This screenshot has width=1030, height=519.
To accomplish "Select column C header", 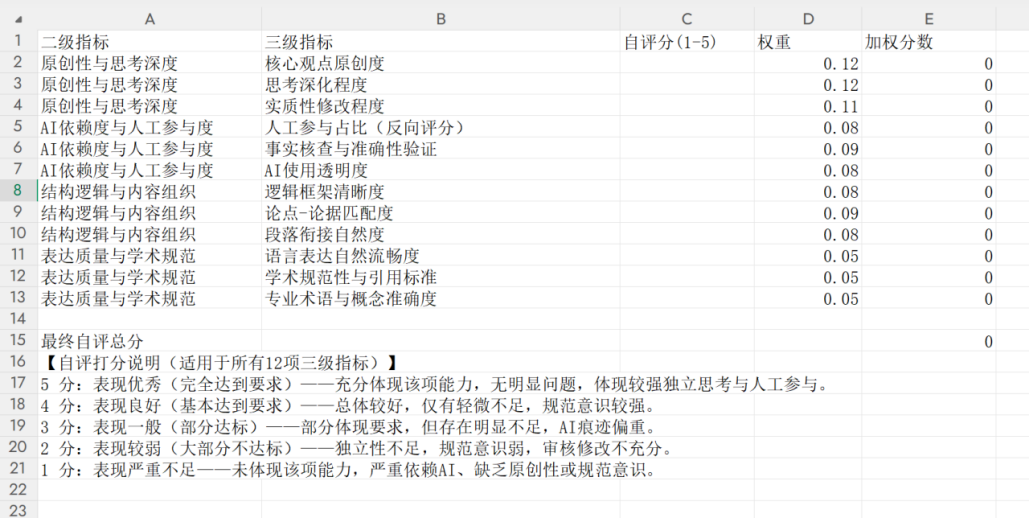I will pos(687,20).
